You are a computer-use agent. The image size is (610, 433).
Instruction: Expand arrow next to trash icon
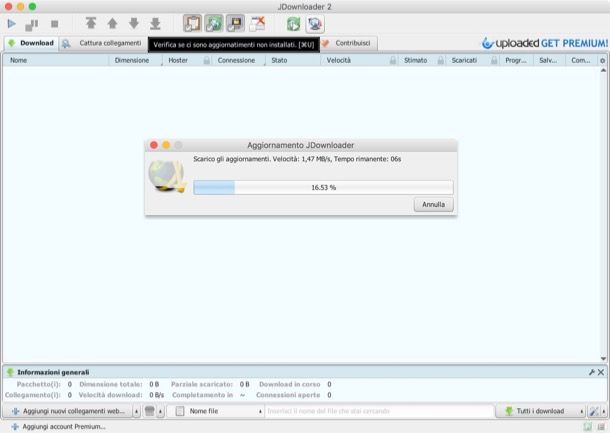(160, 411)
